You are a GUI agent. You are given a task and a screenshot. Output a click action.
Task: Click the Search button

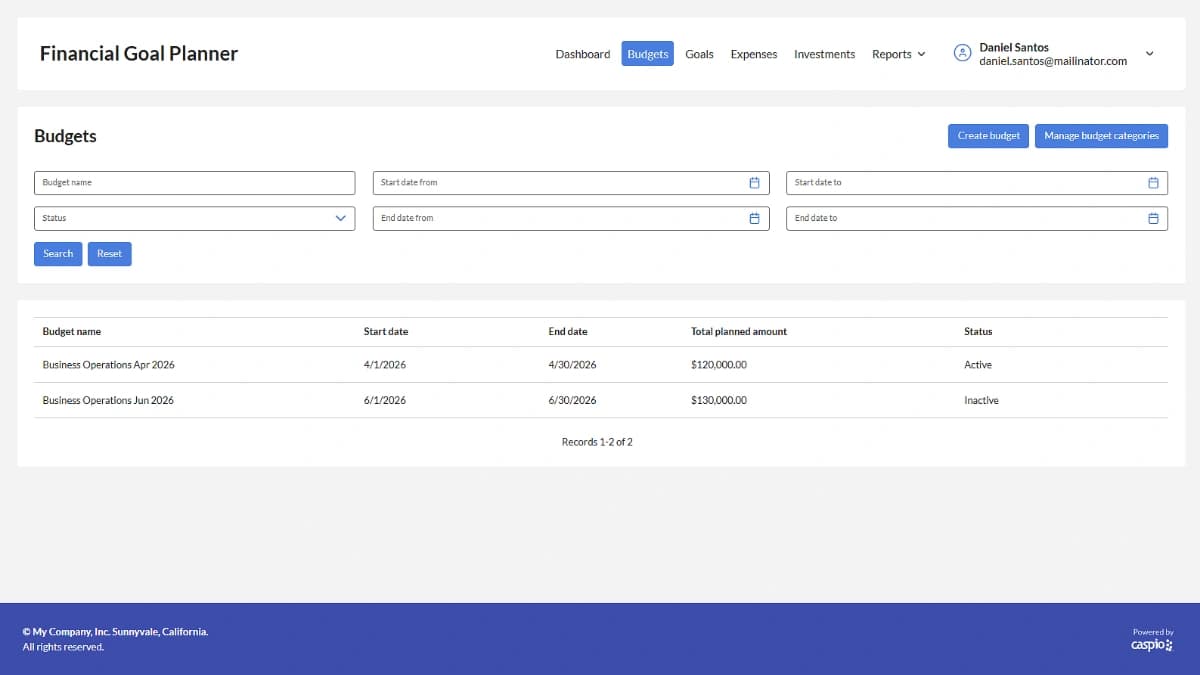tap(58, 254)
